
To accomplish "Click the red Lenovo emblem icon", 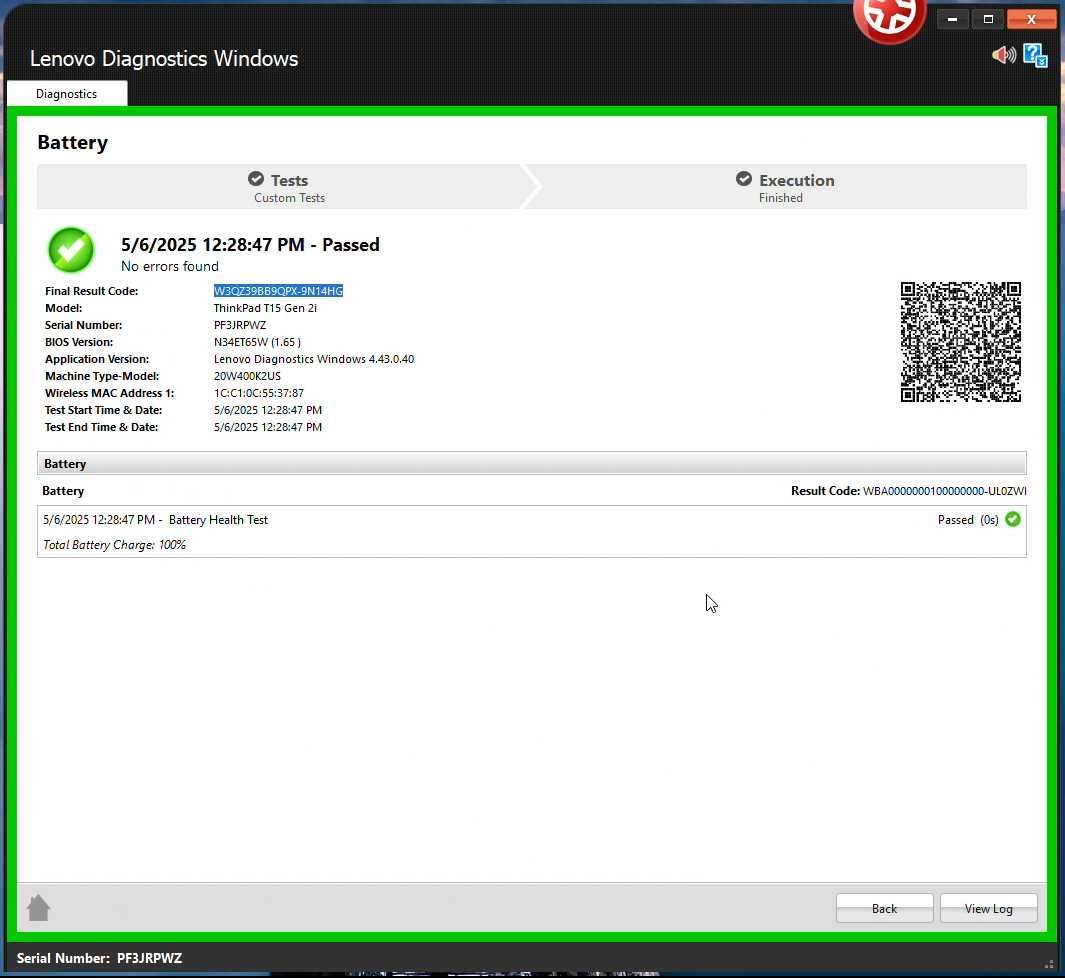I will click(890, 19).
